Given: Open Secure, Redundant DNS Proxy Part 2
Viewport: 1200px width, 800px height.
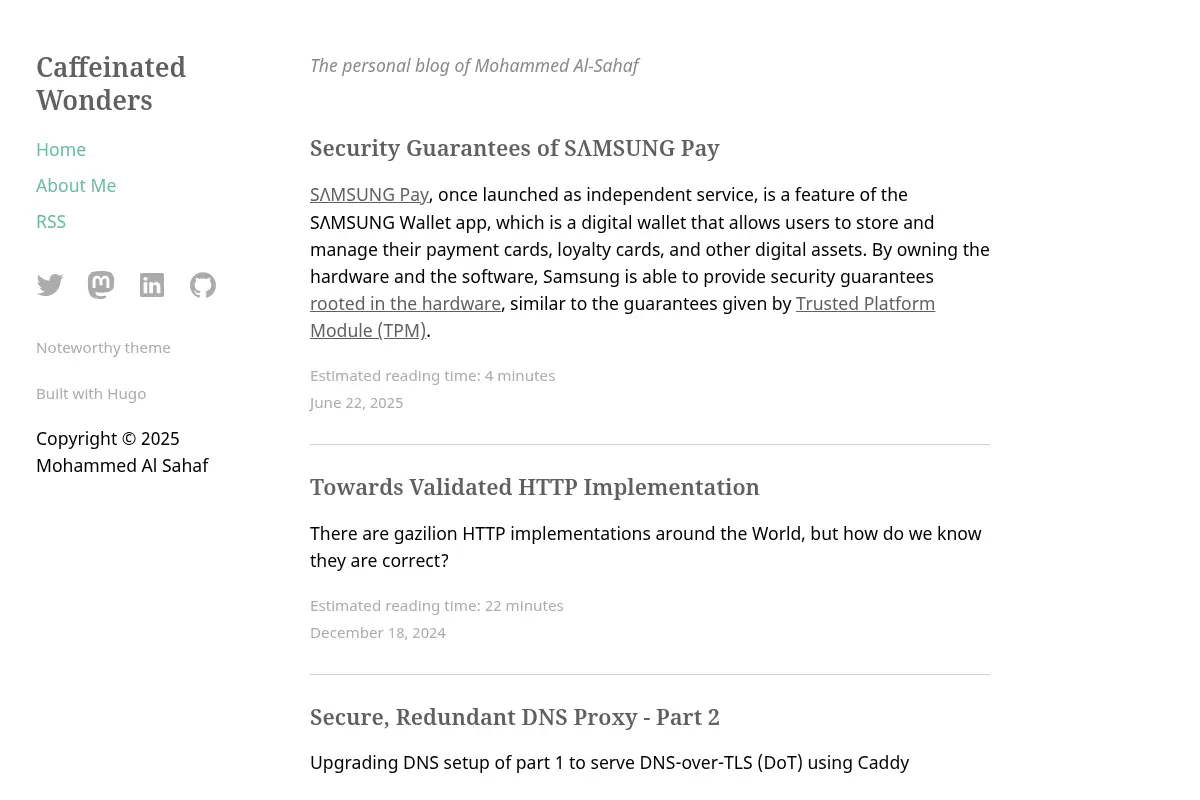Looking at the screenshot, I should (515, 717).
